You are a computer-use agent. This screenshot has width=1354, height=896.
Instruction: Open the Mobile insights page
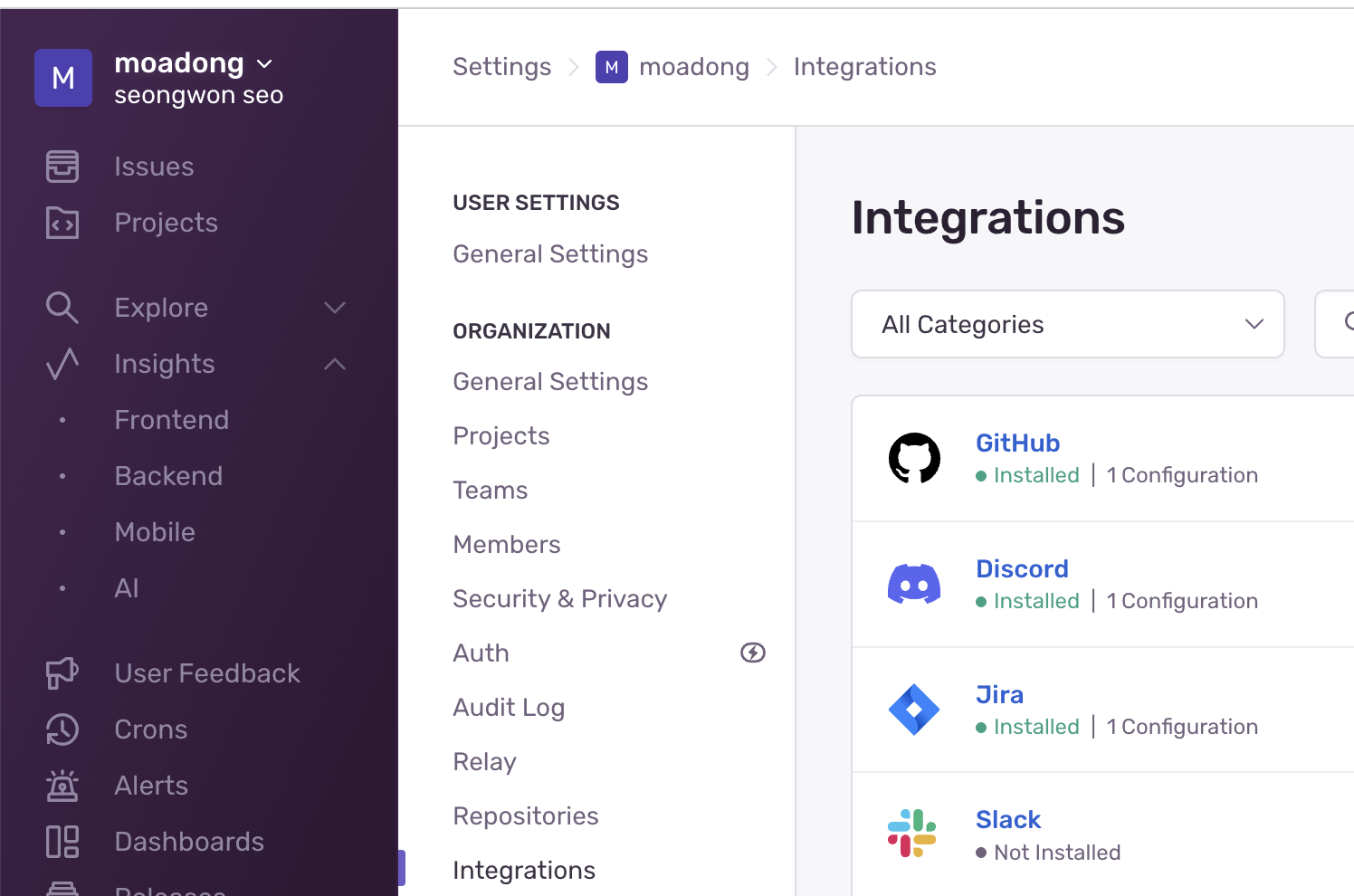(x=155, y=532)
